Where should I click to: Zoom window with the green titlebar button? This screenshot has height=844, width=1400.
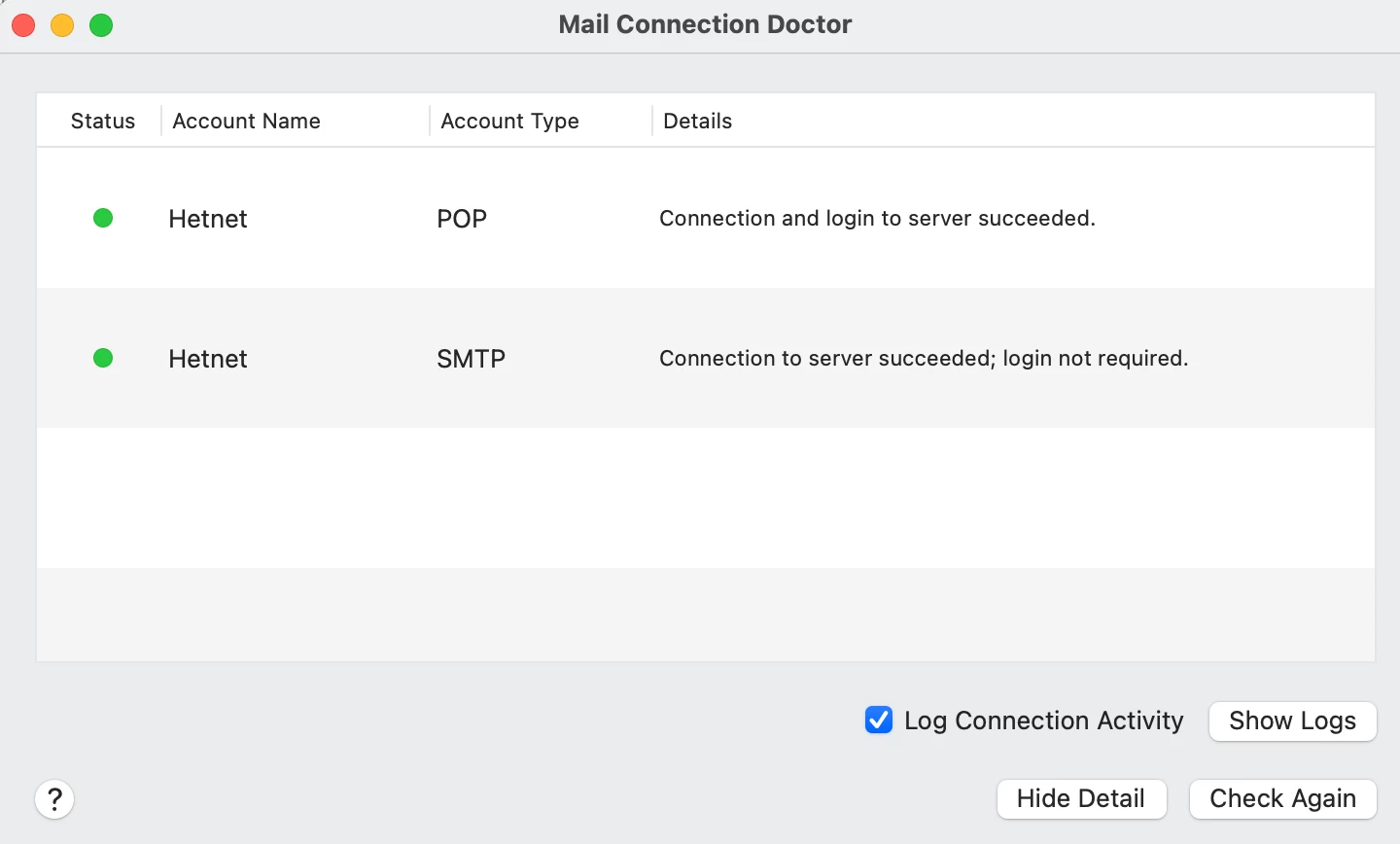(x=101, y=25)
